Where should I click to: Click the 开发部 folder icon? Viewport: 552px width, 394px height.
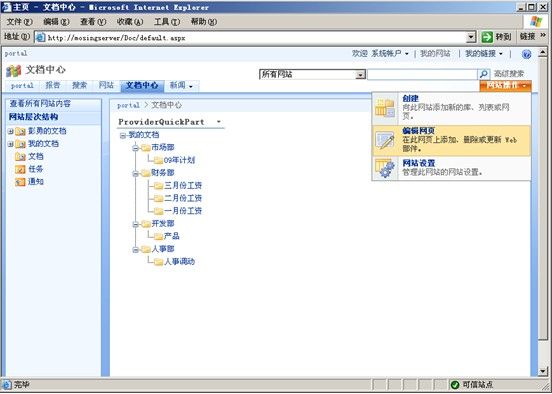(x=146, y=224)
